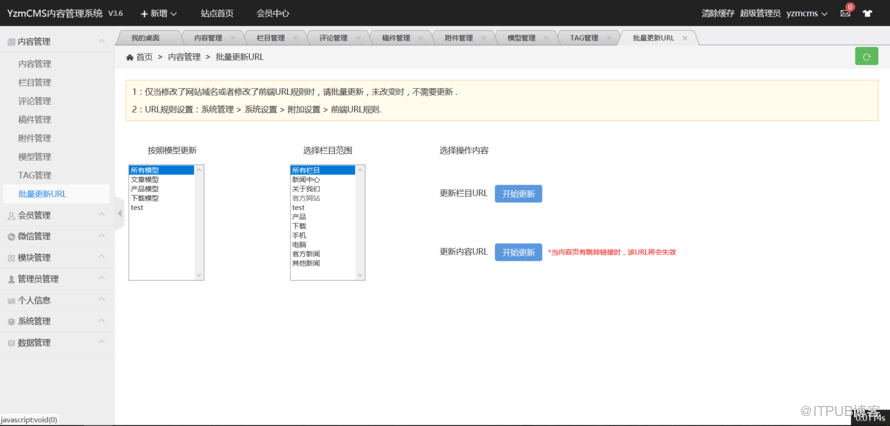Expand the 系统管理 sidebar section
This screenshot has width=890, height=426.
[x=57, y=321]
